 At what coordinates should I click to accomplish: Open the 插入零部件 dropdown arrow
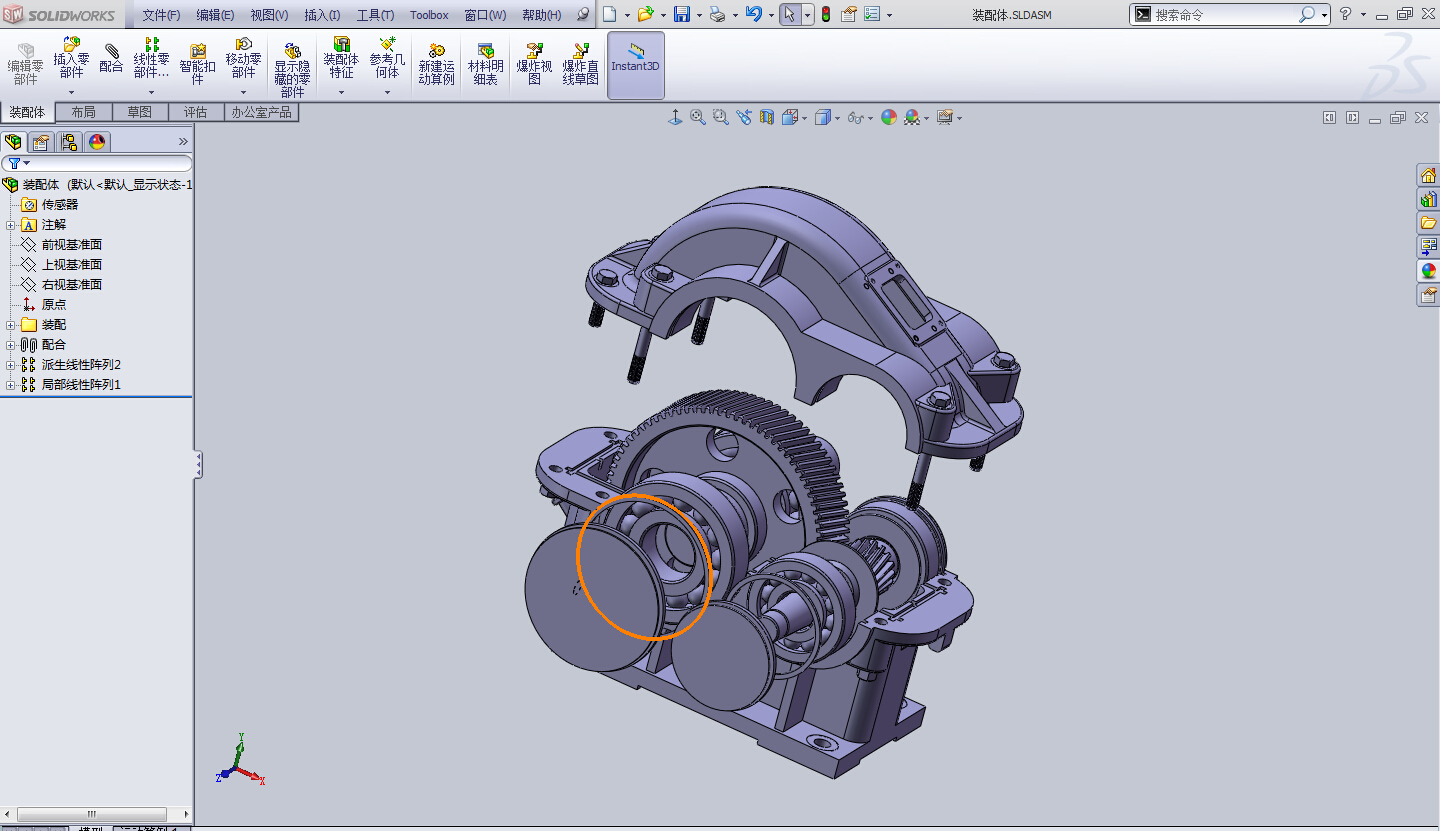[x=72, y=92]
